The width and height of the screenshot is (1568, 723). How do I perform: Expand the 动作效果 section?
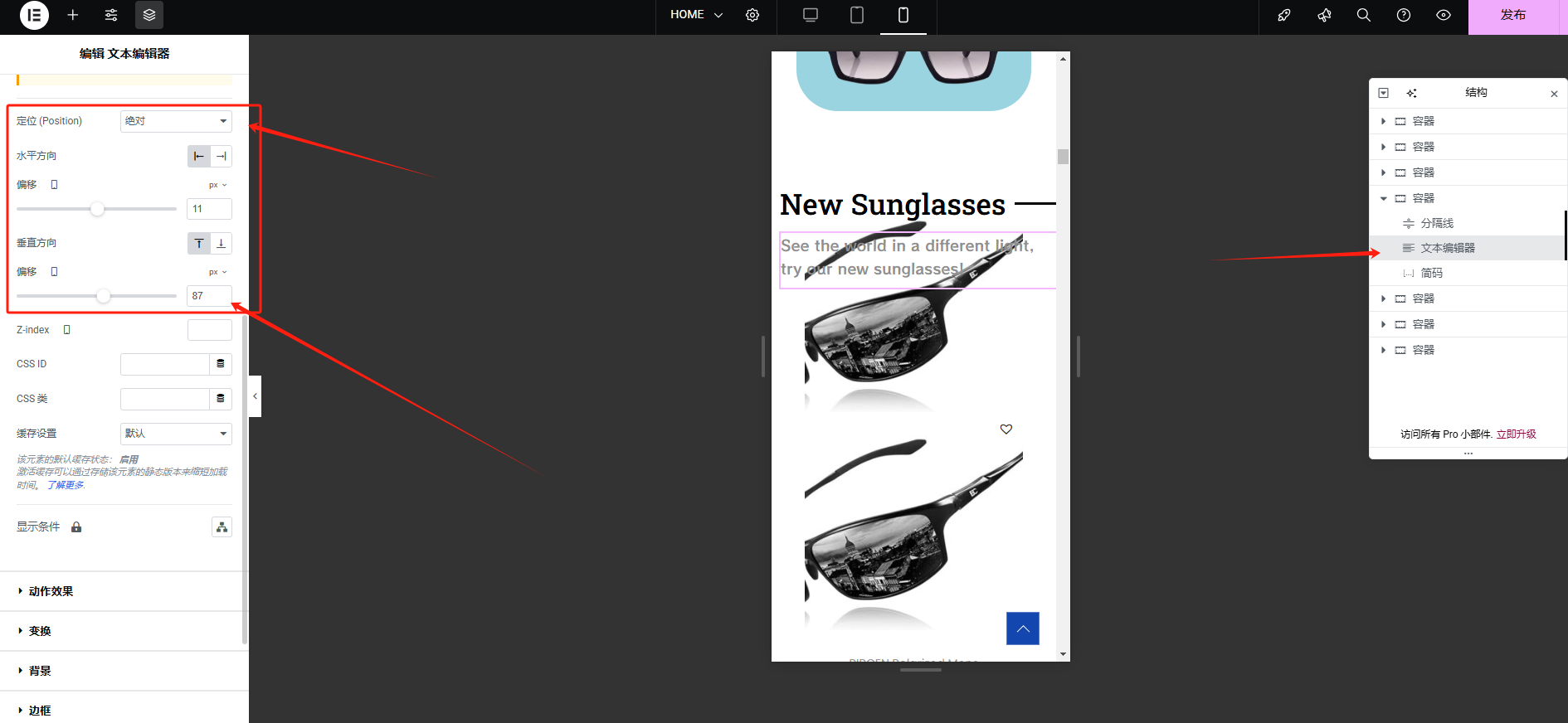(x=51, y=591)
